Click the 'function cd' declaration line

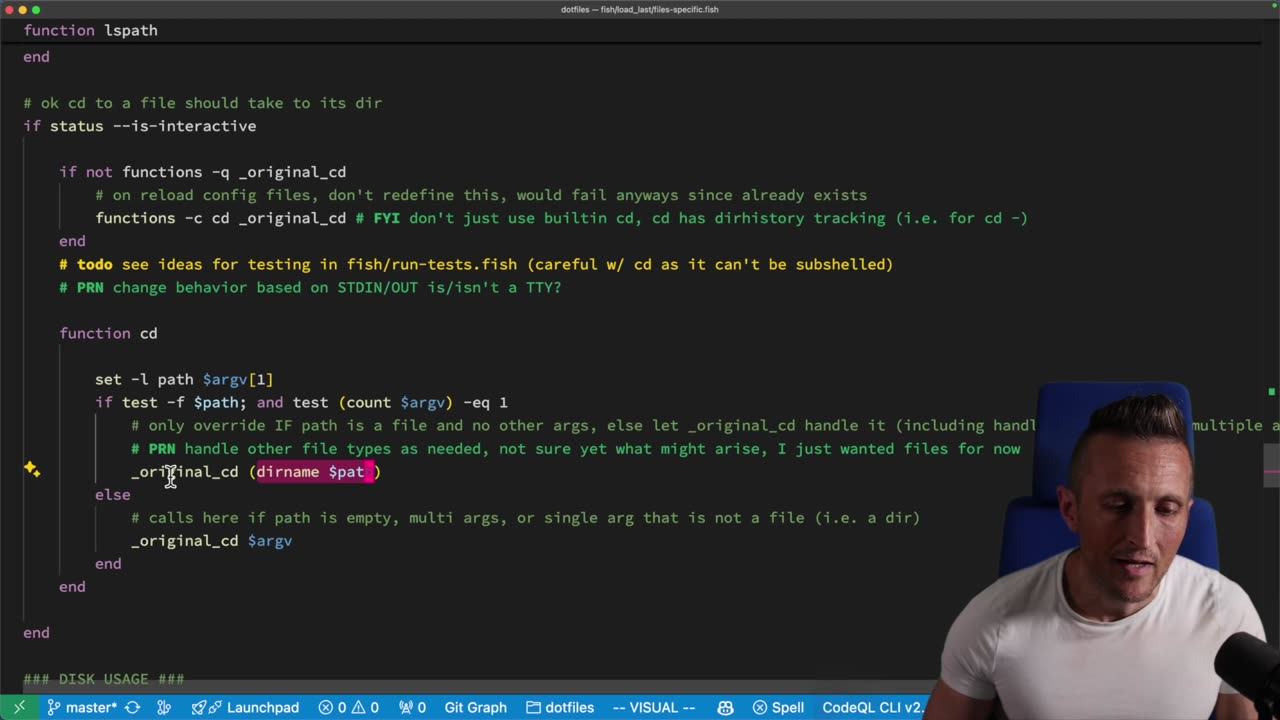[x=108, y=333]
